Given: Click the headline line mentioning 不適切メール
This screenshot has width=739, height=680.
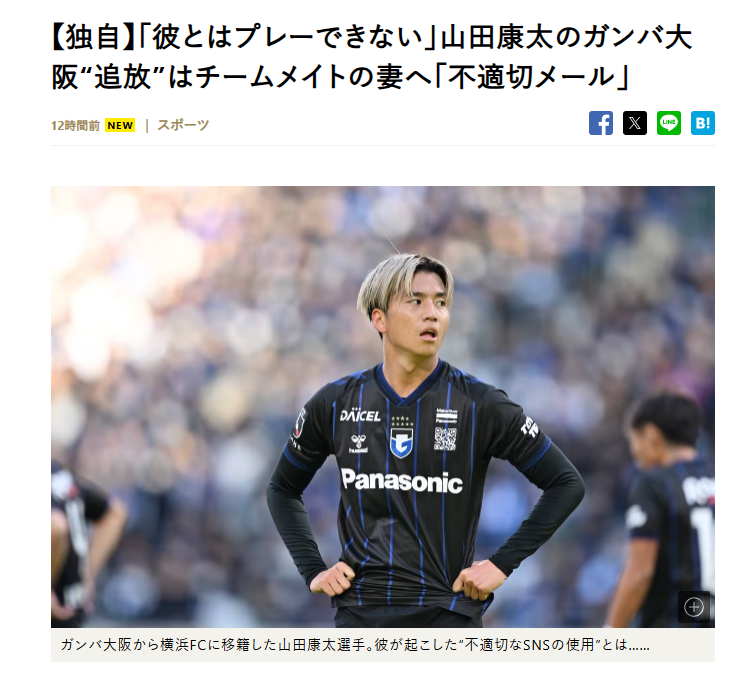Looking at the screenshot, I should 340,77.
